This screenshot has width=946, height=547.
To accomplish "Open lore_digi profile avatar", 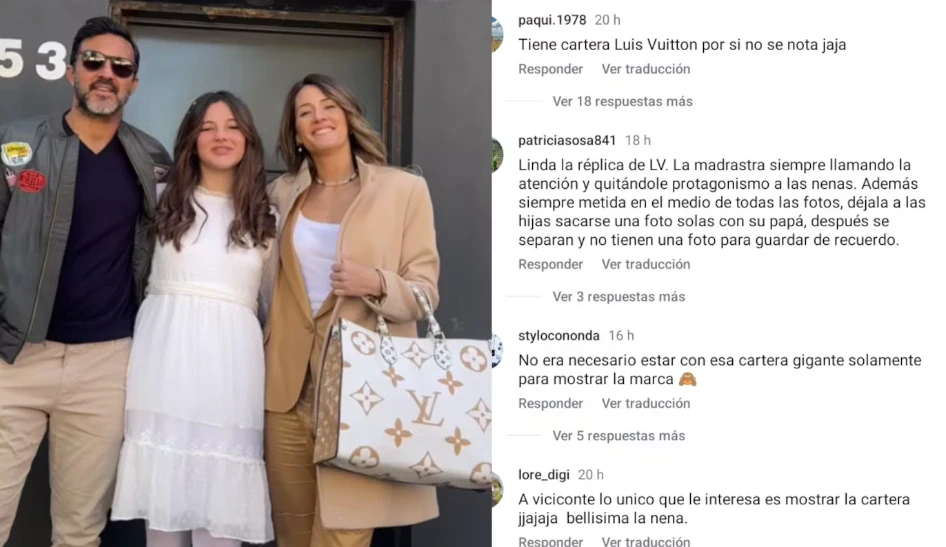I will pyautogui.click(x=498, y=489).
